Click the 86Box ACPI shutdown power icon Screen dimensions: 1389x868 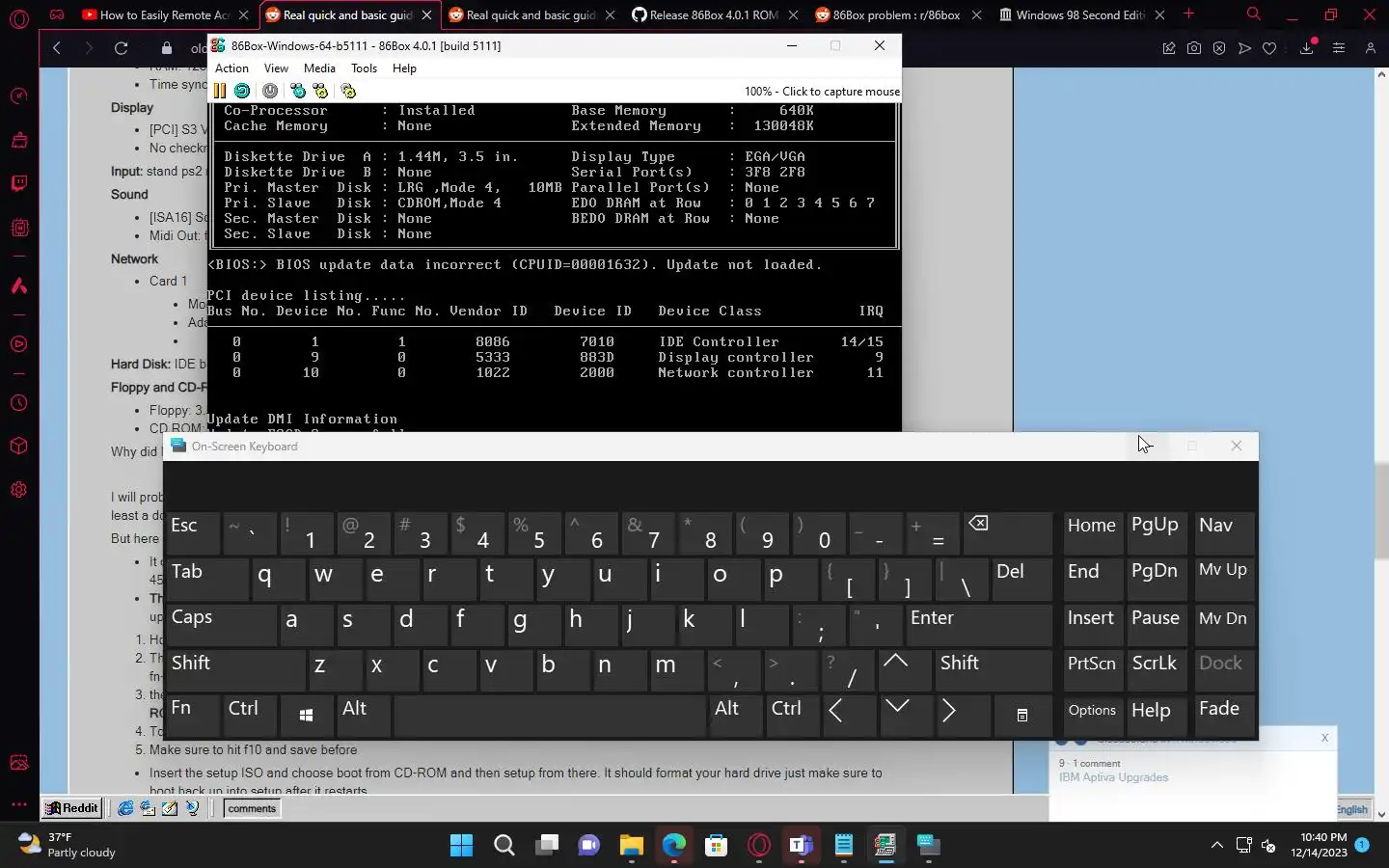[270, 91]
